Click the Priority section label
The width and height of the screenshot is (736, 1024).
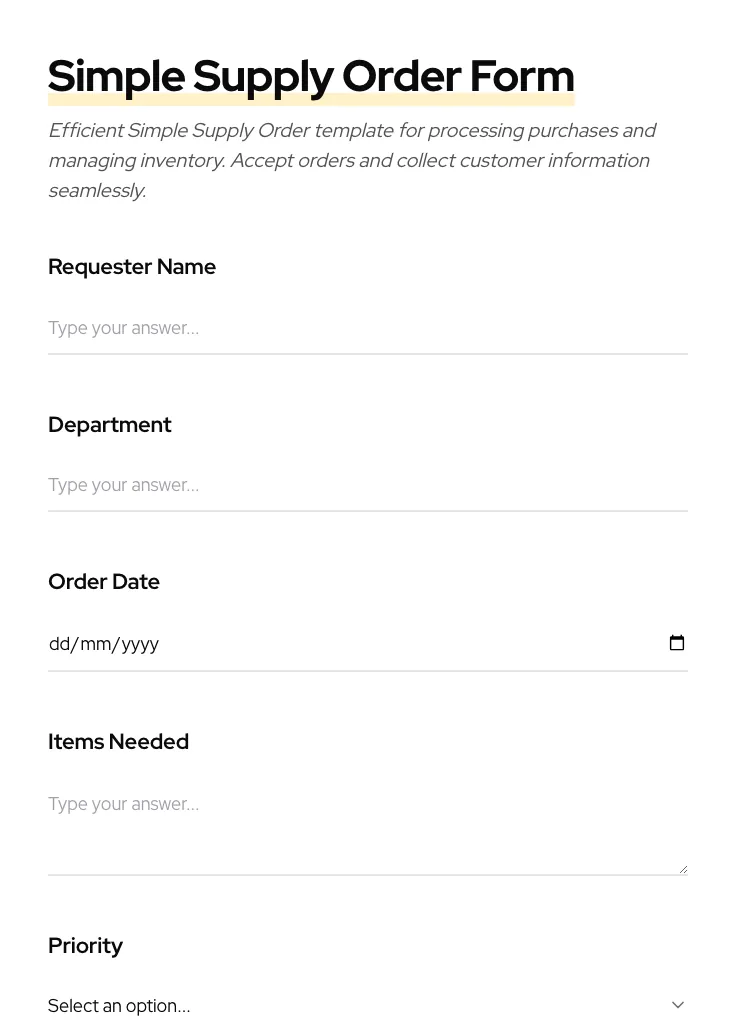click(x=85, y=945)
